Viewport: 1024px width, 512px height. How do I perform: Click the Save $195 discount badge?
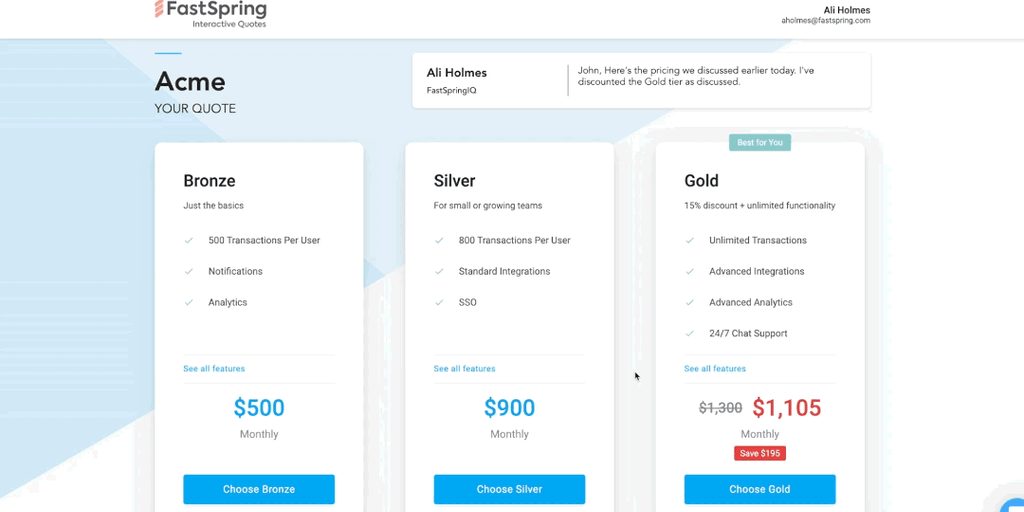point(760,453)
